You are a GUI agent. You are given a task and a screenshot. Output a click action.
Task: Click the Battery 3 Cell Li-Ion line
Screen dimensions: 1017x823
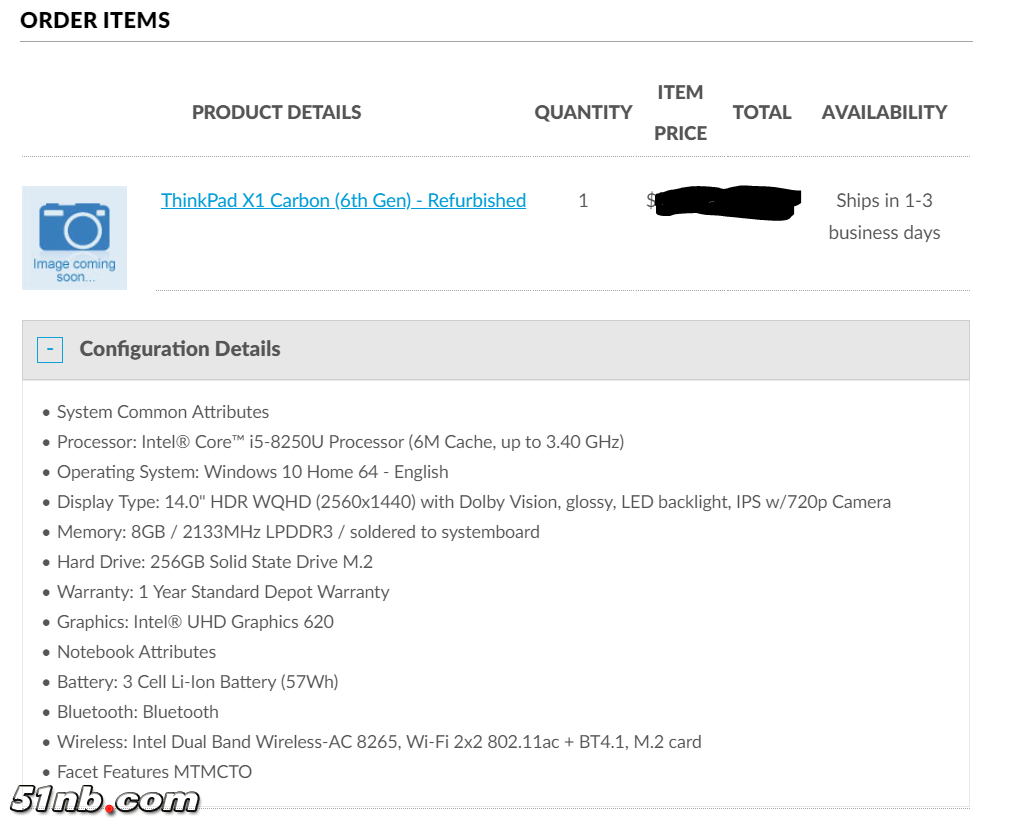[x=197, y=682]
